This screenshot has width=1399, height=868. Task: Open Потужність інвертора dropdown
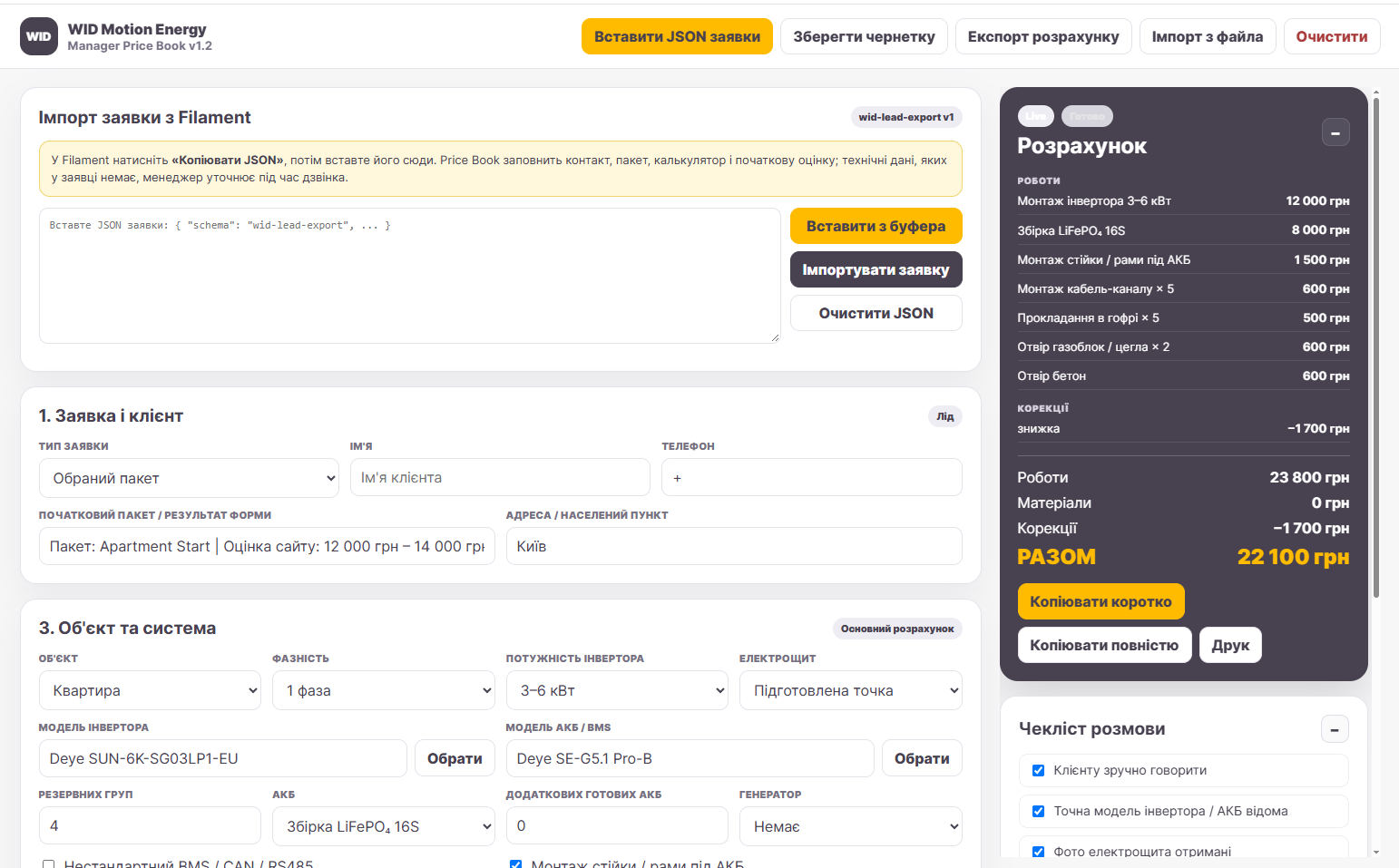click(x=617, y=690)
